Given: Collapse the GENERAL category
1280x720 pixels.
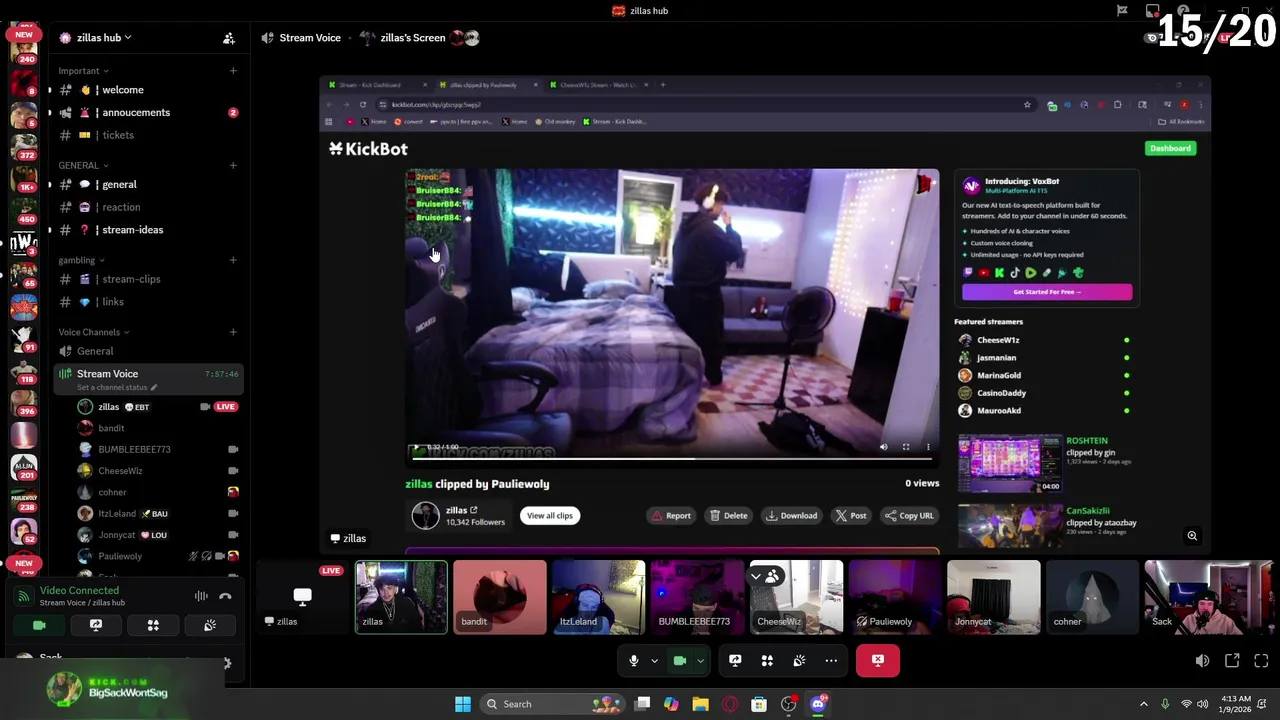Looking at the screenshot, I should (83, 165).
